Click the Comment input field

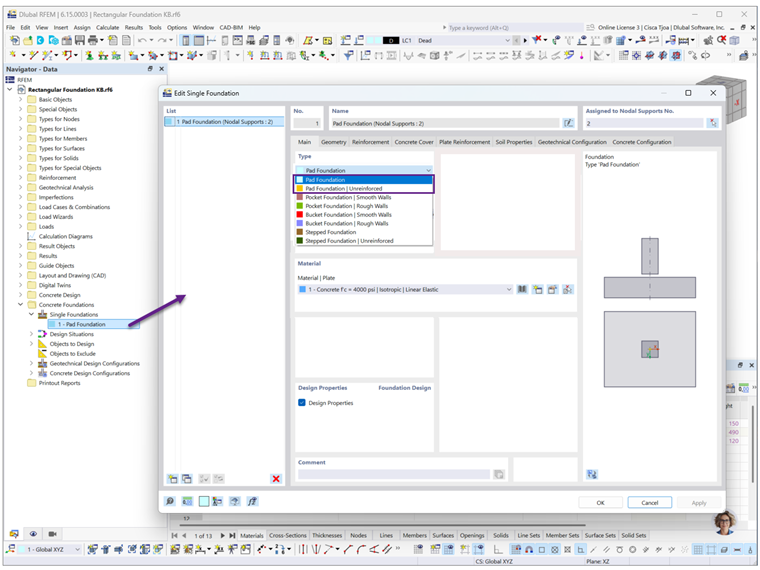pos(394,474)
